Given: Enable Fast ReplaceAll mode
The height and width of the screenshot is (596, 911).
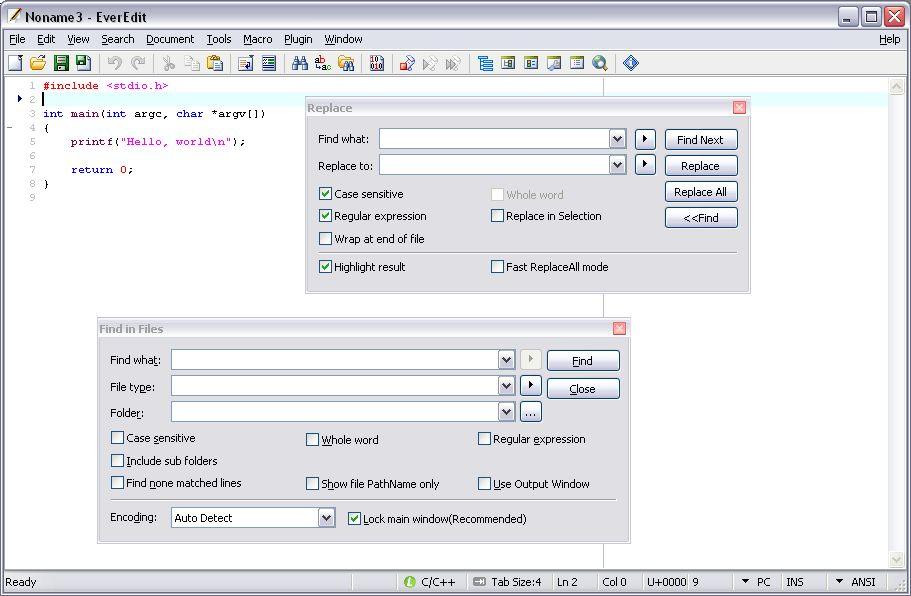Looking at the screenshot, I should coord(497,267).
